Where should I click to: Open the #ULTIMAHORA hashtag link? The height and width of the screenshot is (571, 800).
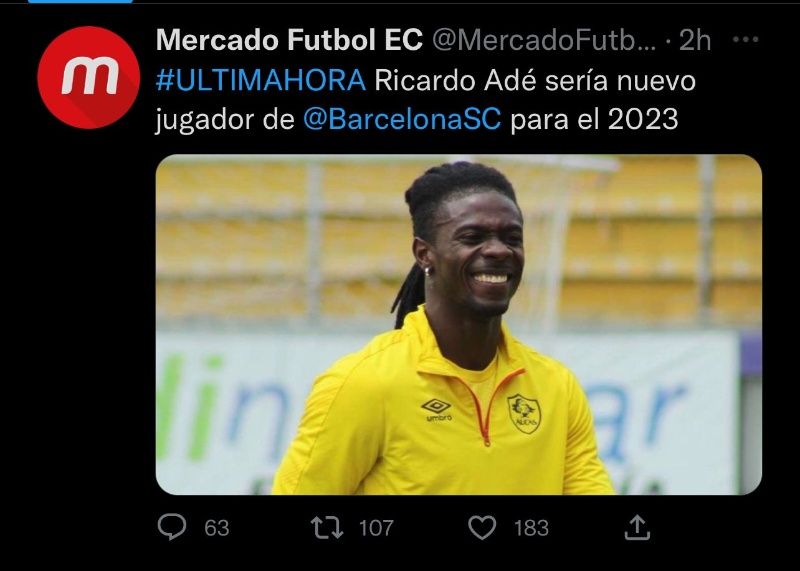point(260,81)
